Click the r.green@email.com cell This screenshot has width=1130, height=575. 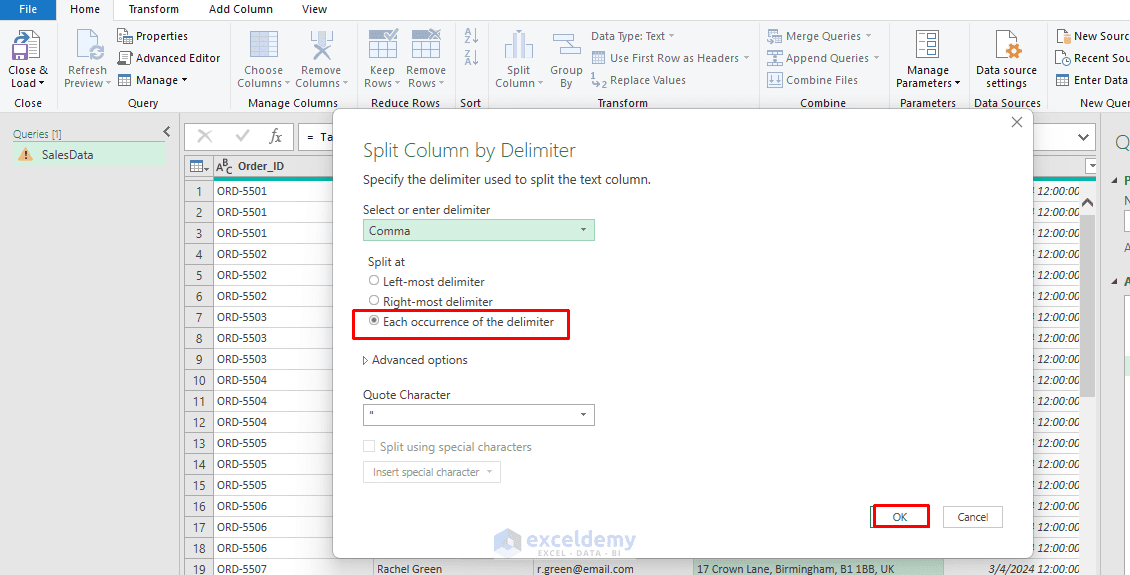click(613, 569)
